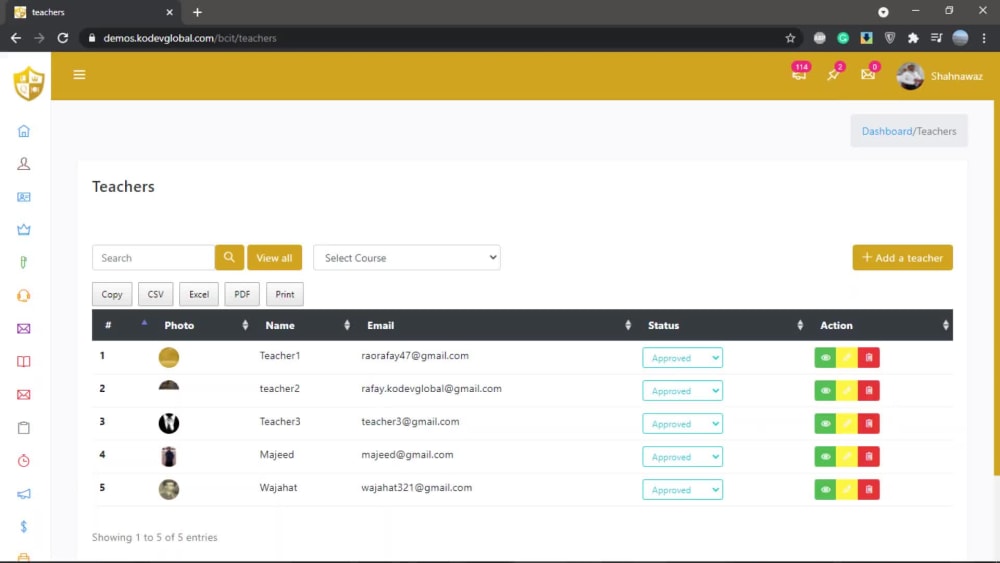Click the PDF export button

242,295
